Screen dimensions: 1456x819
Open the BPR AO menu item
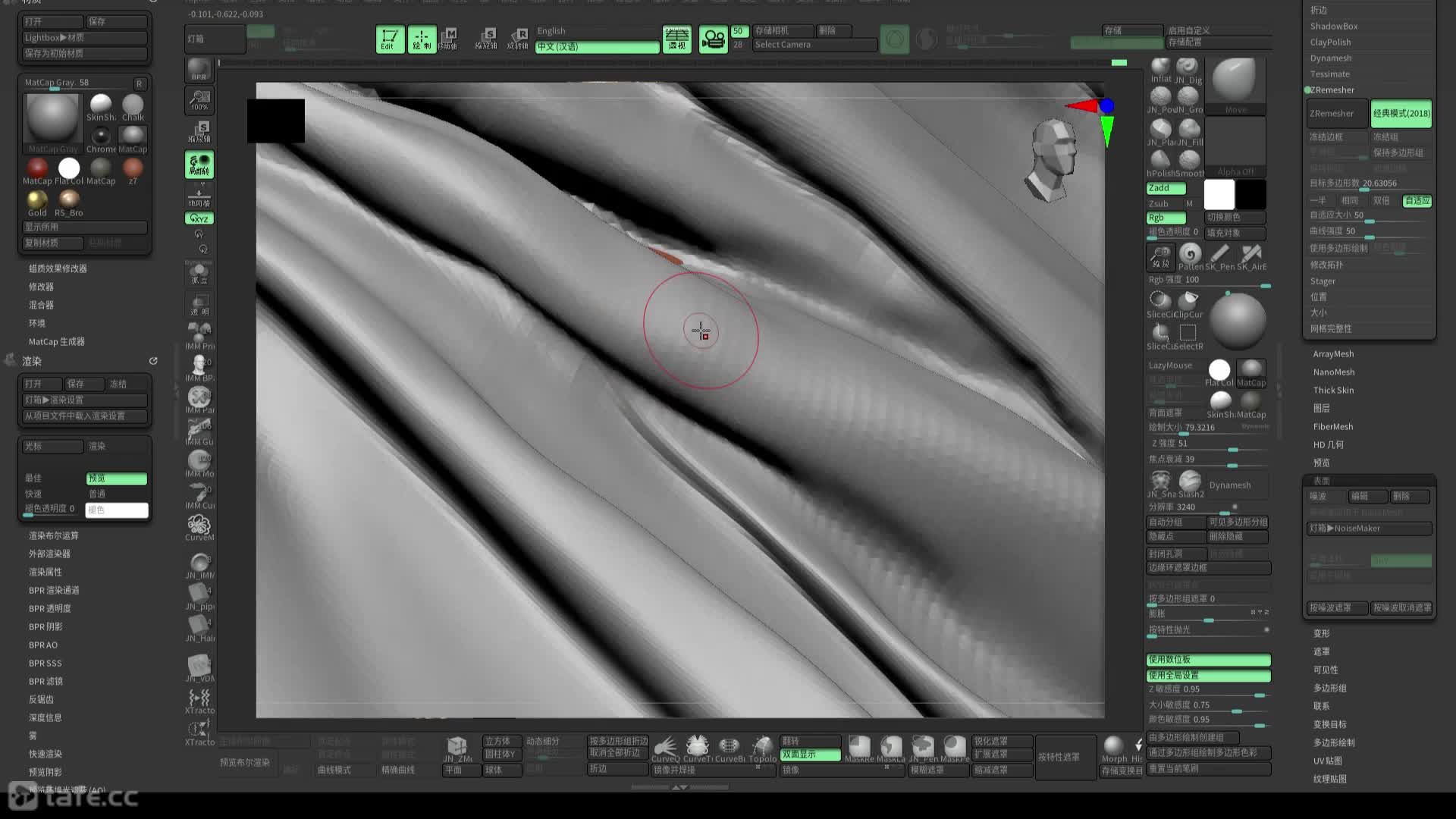(43, 645)
